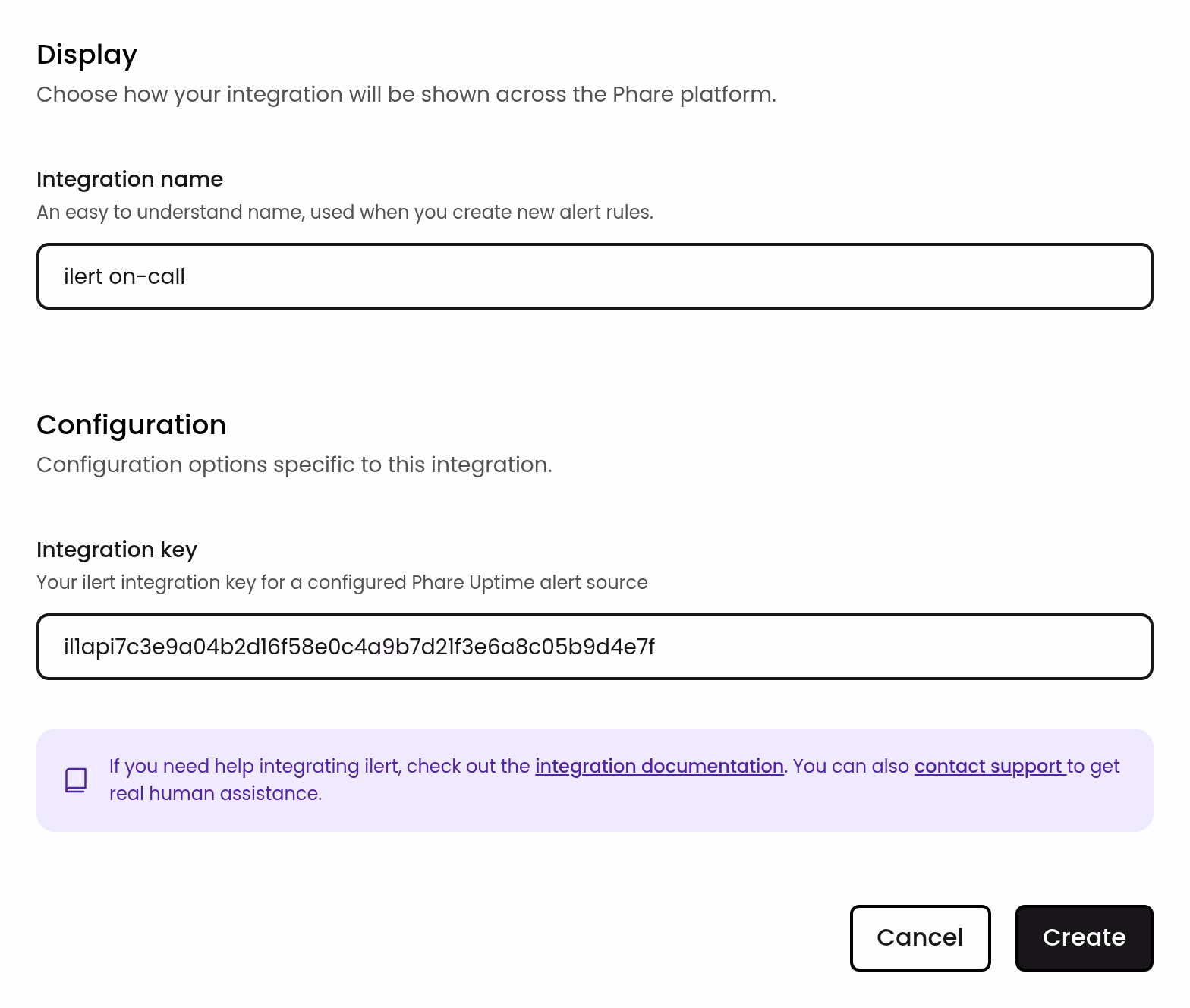Create the ilert integration
This screenshot has height=1008, width=1190.
click(x=1084, y=937)
